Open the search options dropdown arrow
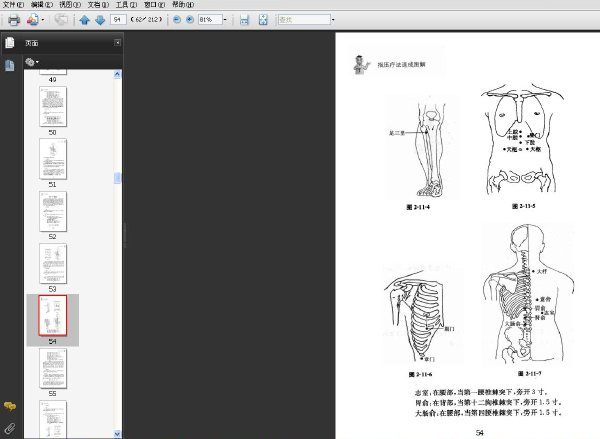600x439 pixels. pos(333,20)
